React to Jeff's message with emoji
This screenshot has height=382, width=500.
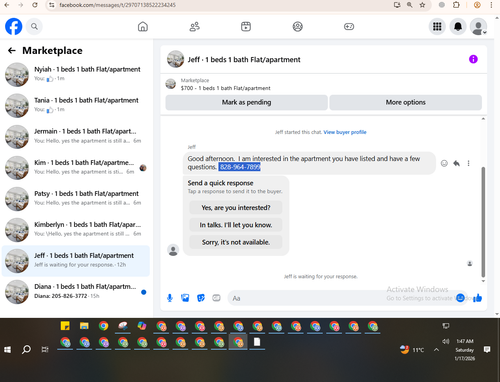(444, 163)
